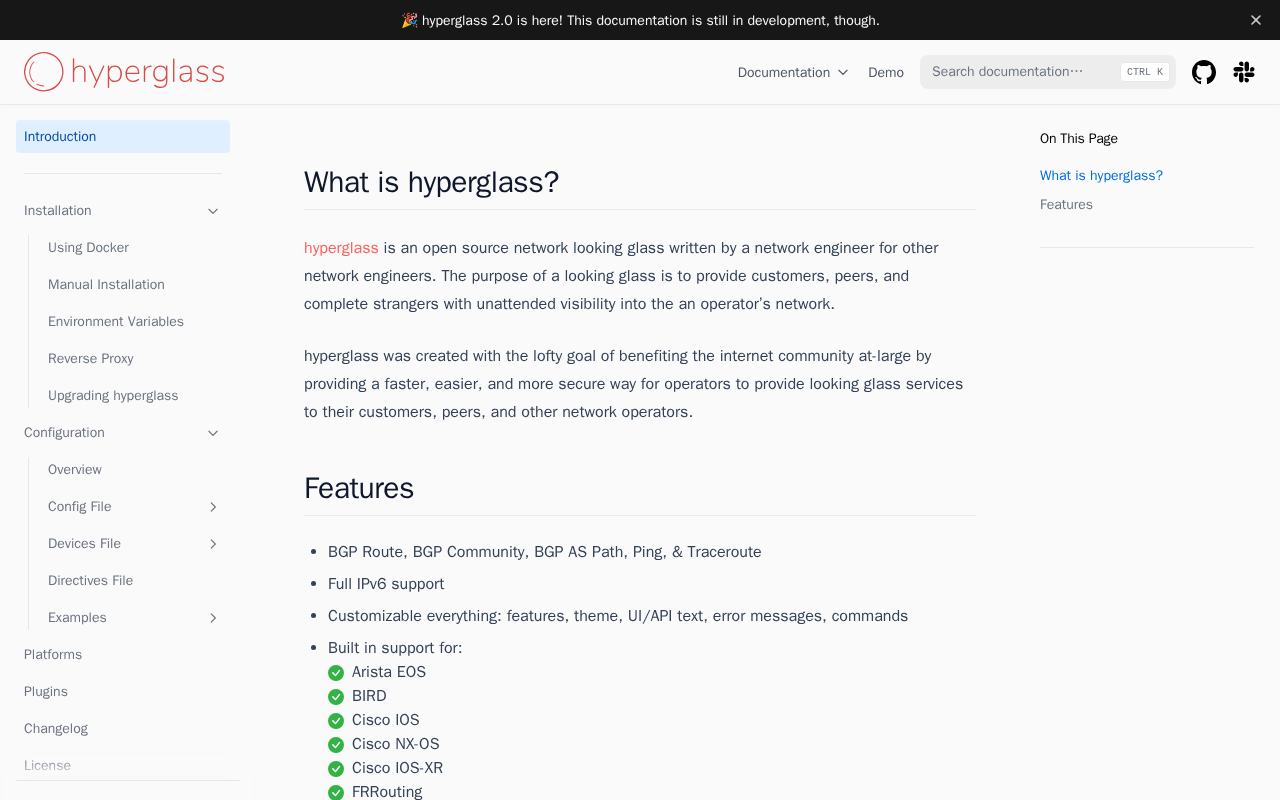Click the green checkmark beside BIRD
Viewport: 1280px width, 800px height.
click(336, 697)
